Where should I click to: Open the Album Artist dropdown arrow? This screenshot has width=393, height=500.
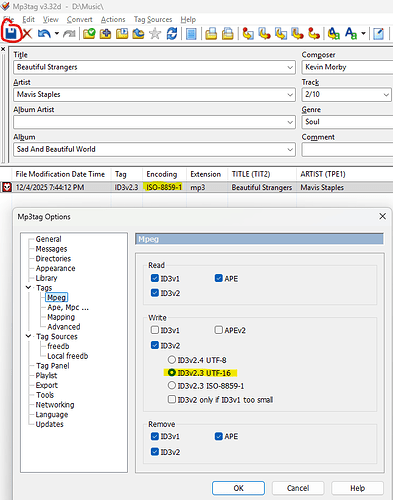(290, 122)
